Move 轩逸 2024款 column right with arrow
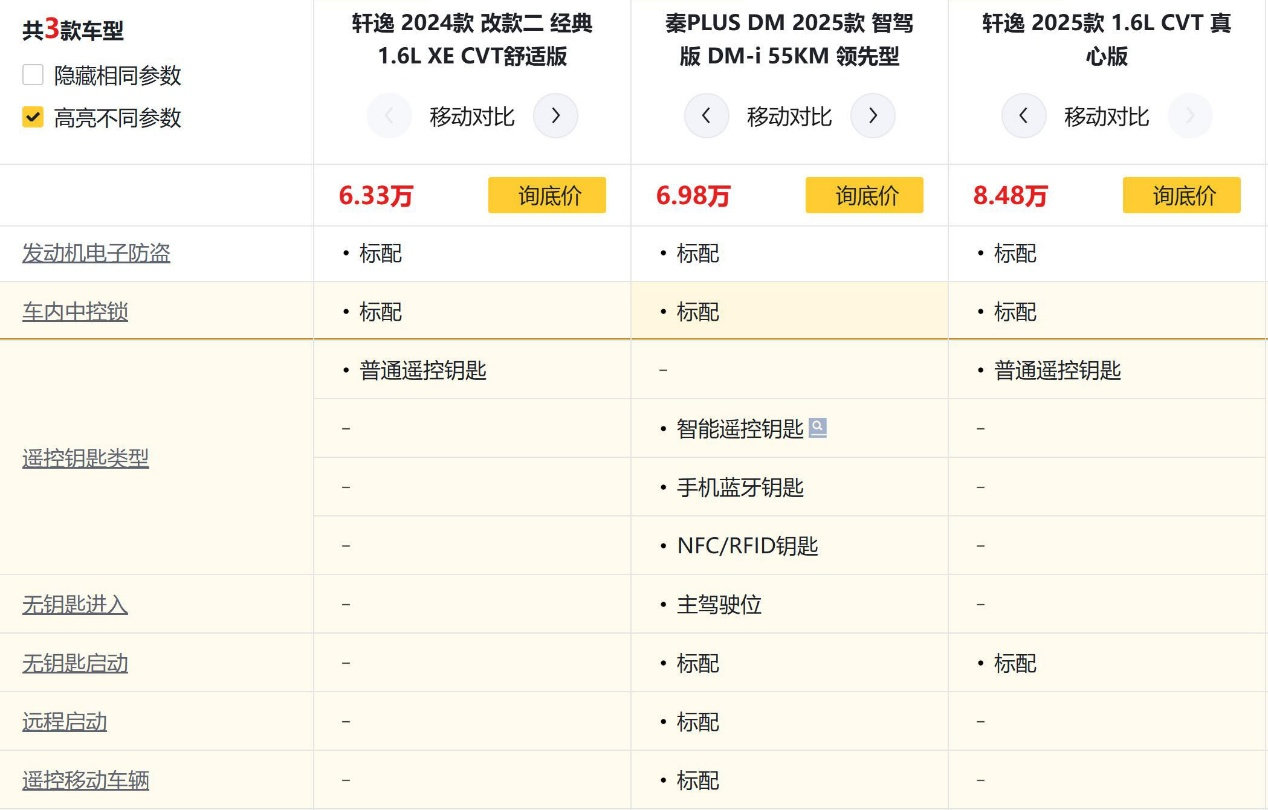 (556, 116)
